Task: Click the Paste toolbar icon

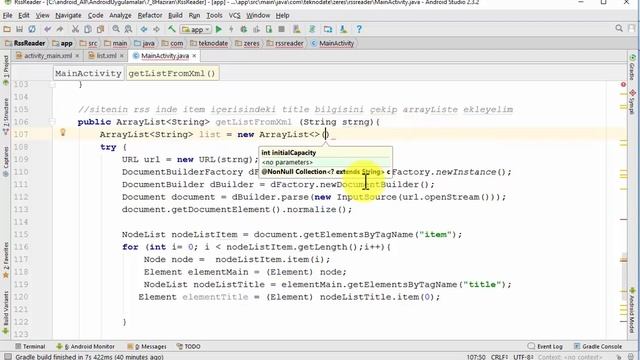Action: click(x=100, y=29)
